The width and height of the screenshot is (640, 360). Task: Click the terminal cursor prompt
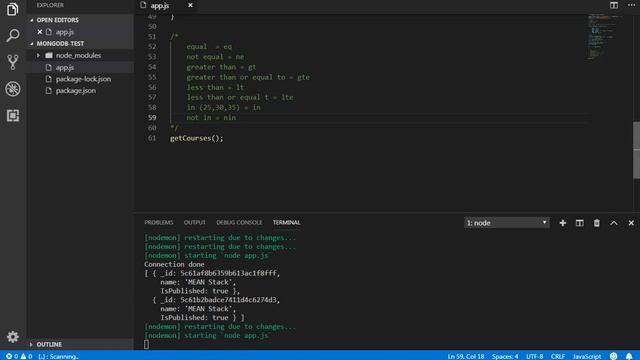point(147,344)
